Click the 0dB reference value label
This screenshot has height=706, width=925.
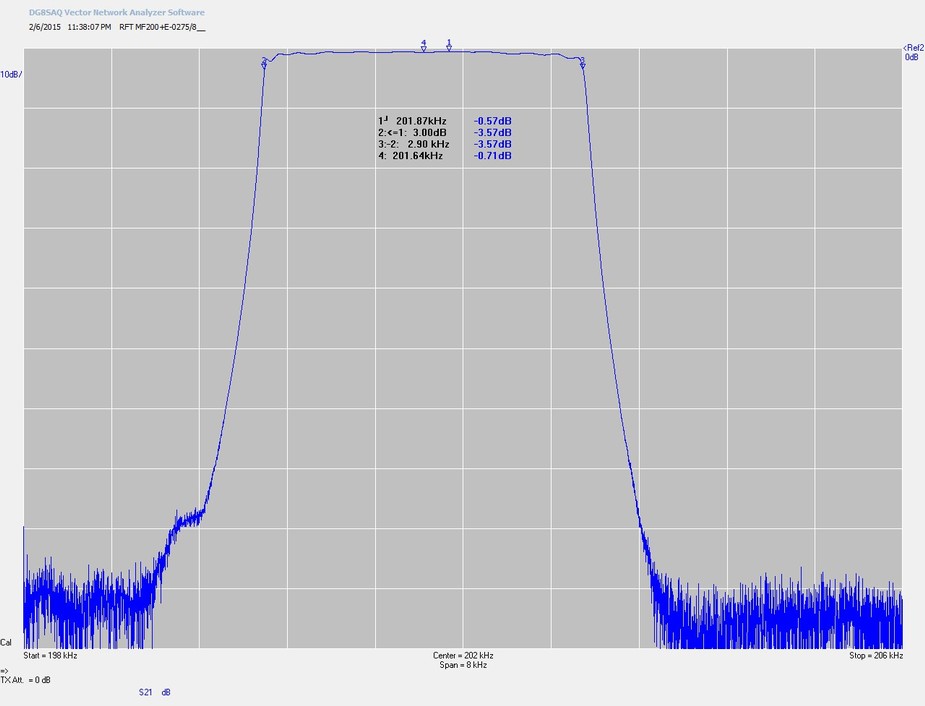[912, 58]
